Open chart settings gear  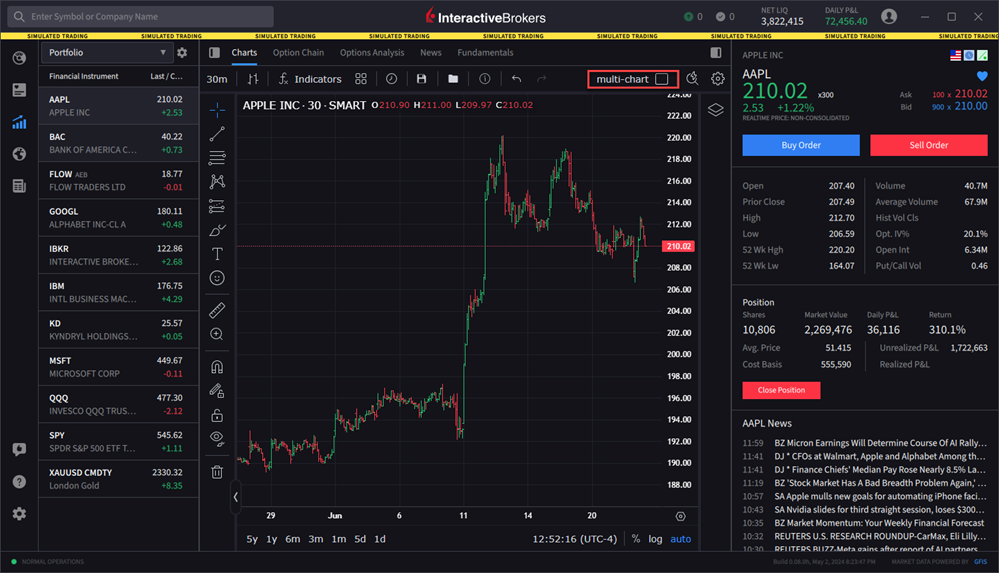point(718,78)
